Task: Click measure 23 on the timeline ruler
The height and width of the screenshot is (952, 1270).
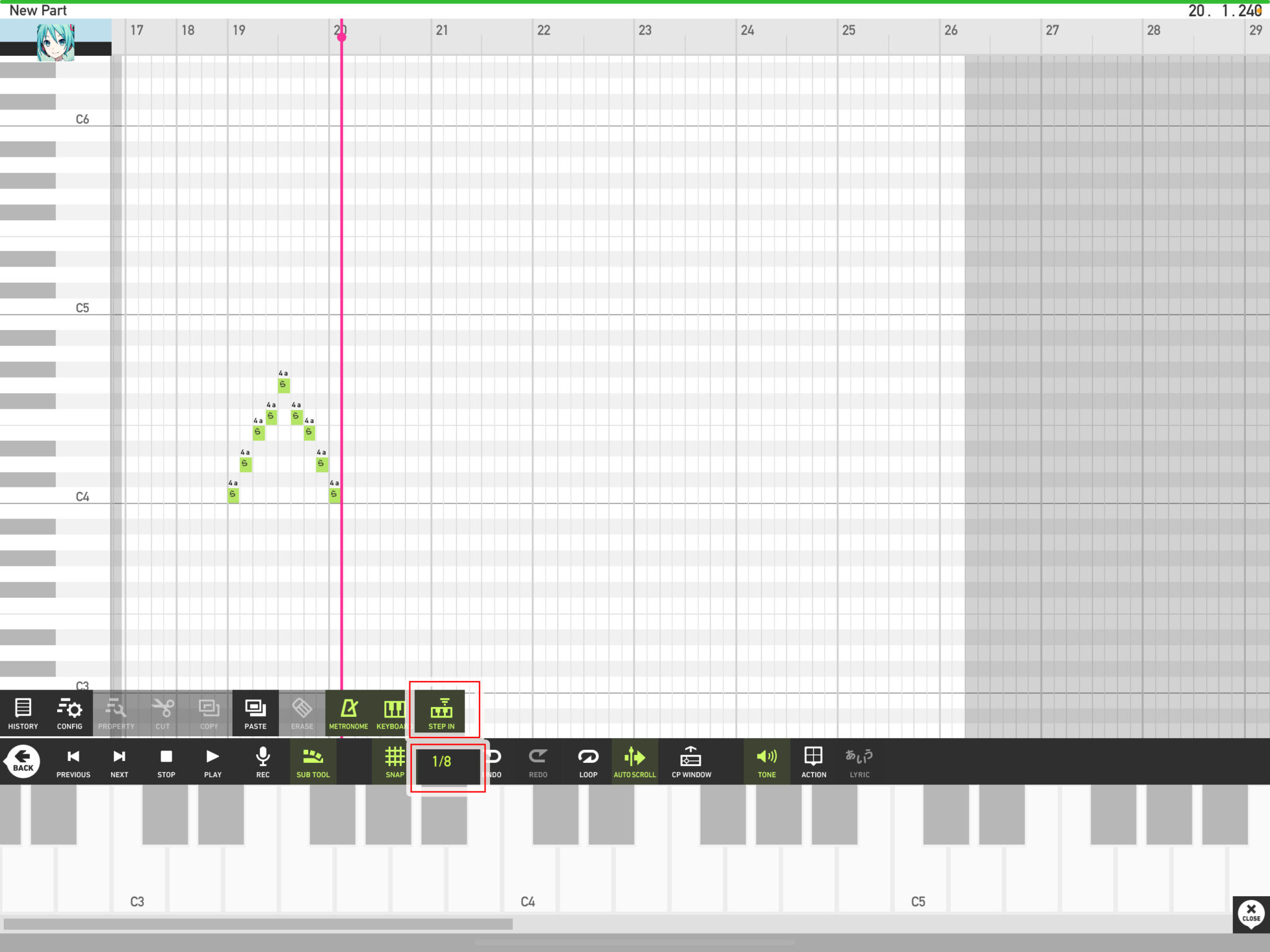Action: [645, 30]
